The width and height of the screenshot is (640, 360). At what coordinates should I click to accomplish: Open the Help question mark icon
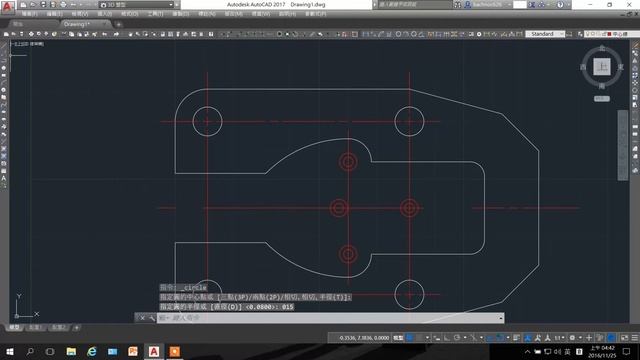point(560,5)
